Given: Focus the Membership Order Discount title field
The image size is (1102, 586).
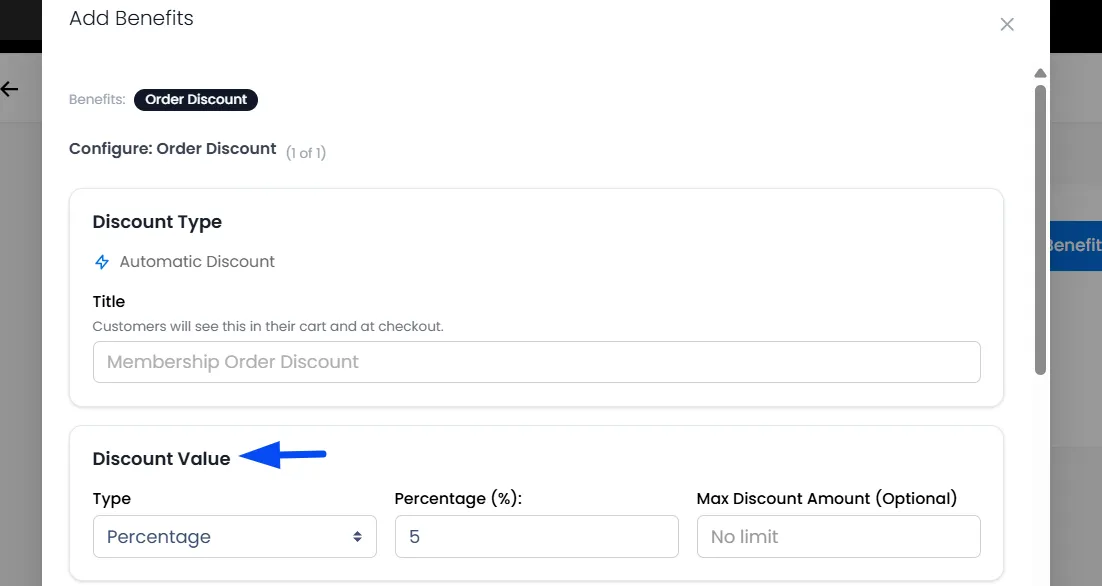Looking at the screenshot, I should [536, 362].
